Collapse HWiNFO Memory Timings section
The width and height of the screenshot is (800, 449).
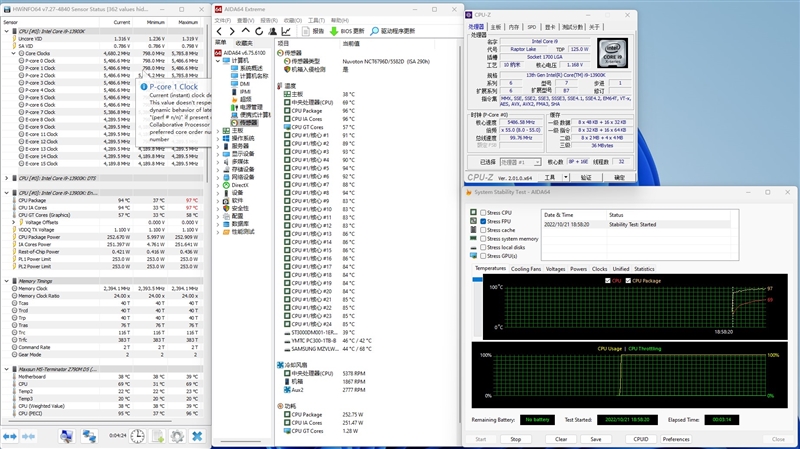click(7, 281)
